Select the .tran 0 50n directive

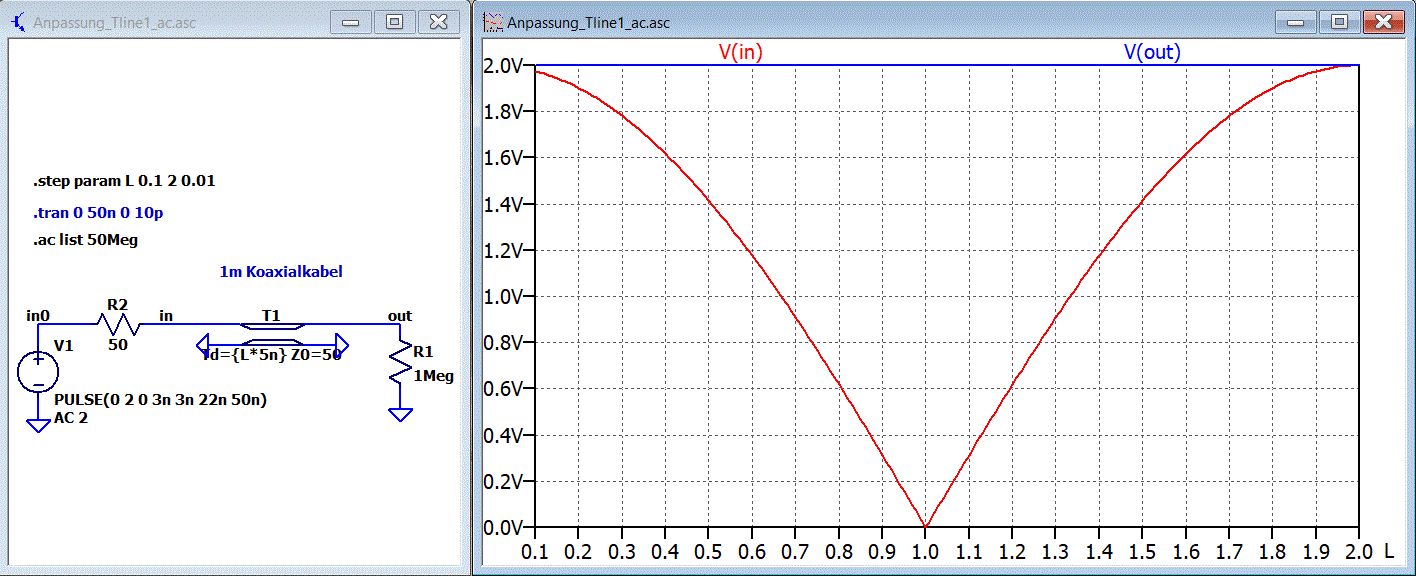96,213
